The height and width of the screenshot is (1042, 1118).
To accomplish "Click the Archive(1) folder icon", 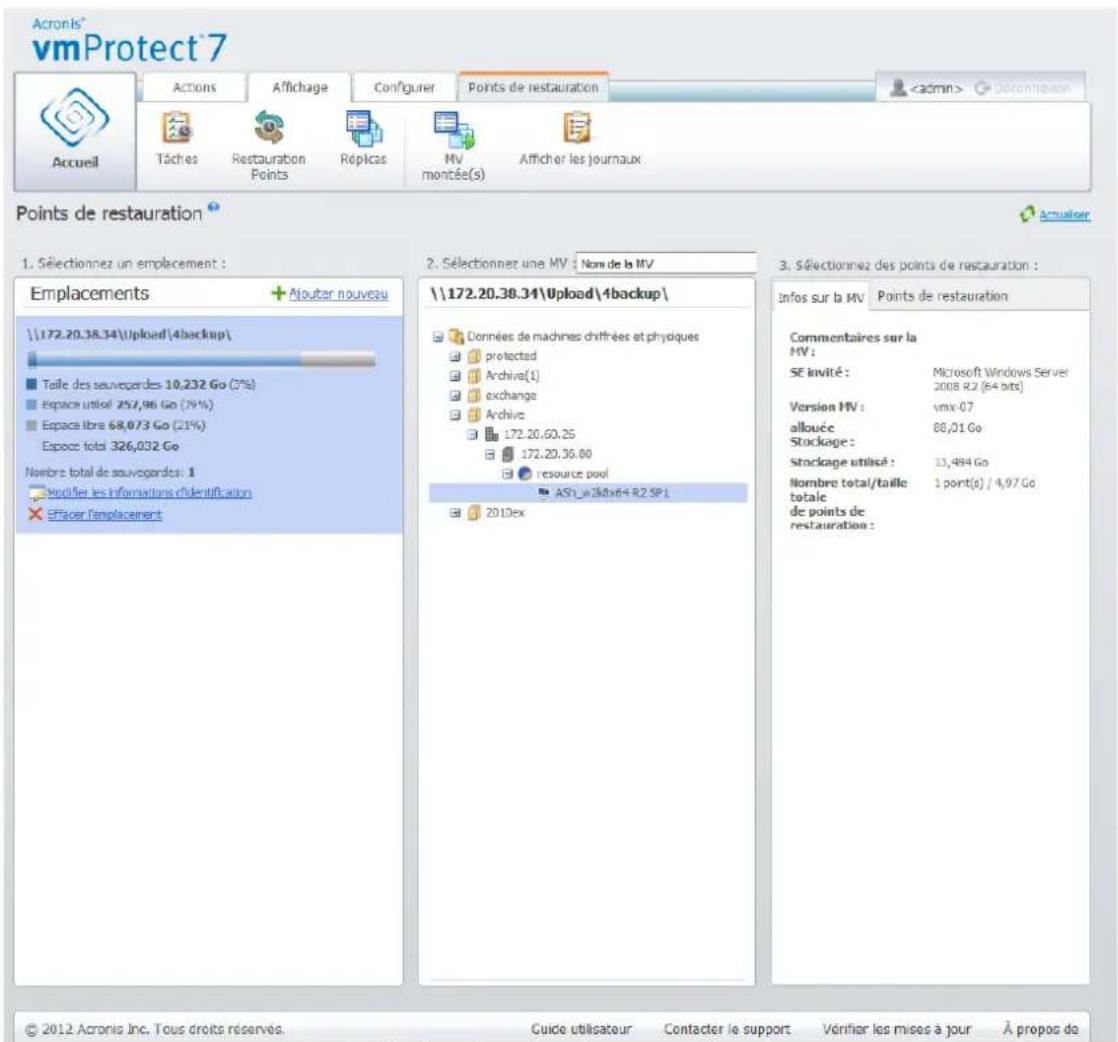I will click(x=474, y=376).
